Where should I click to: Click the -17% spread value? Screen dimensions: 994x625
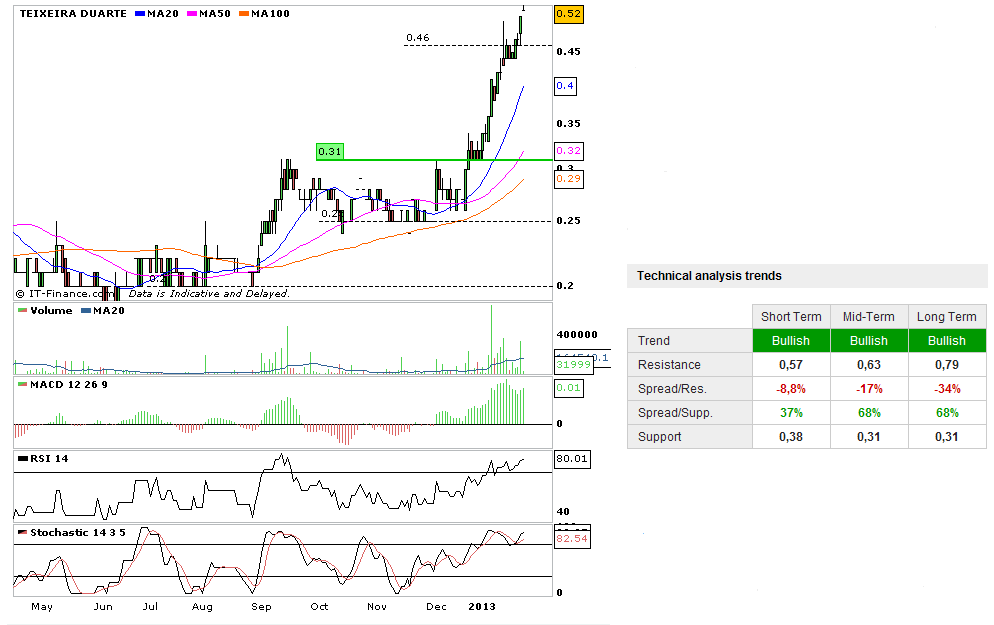[x=869, y=389]
